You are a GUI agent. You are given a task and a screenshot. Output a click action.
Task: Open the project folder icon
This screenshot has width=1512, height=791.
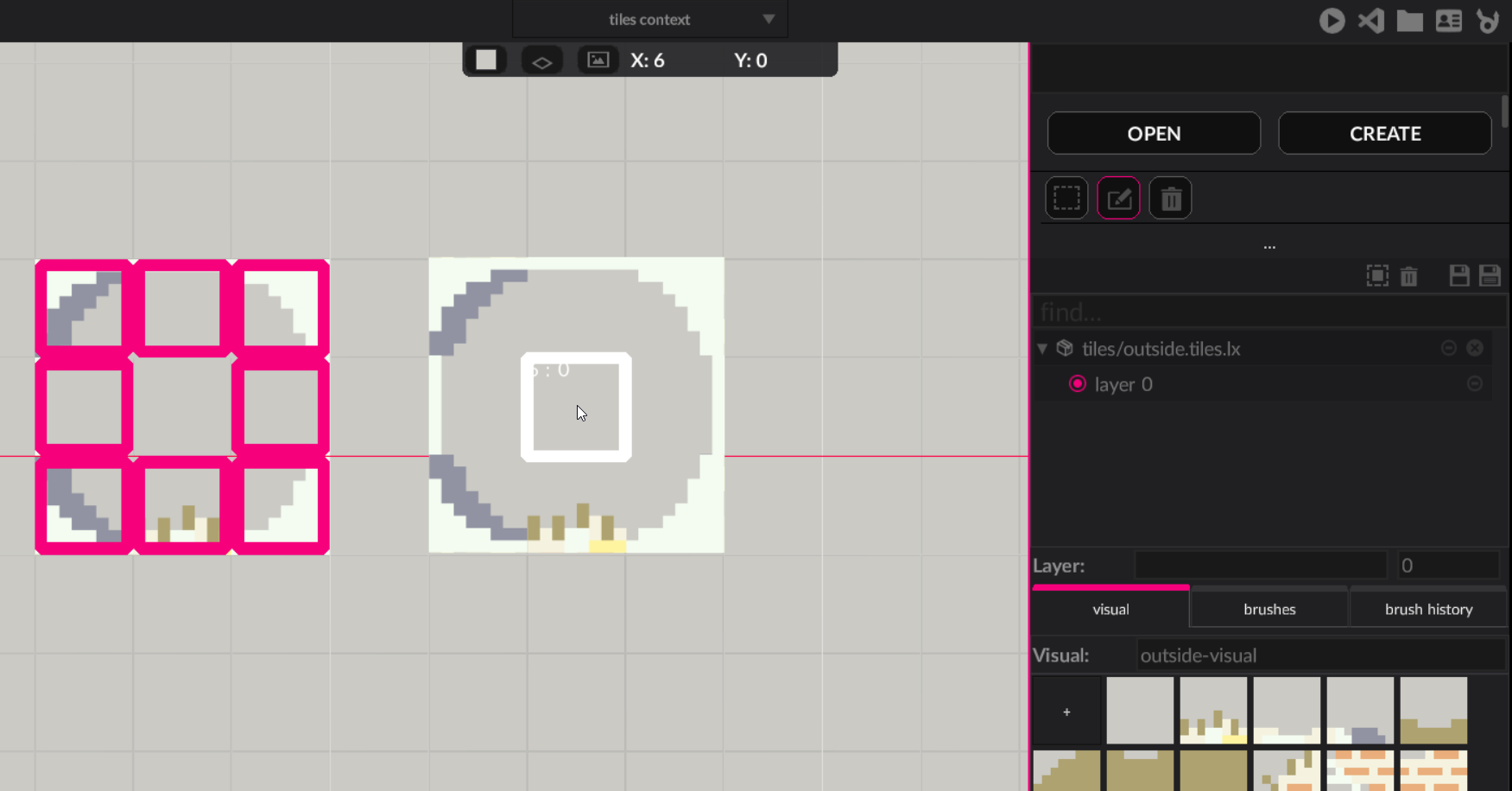1409,21
